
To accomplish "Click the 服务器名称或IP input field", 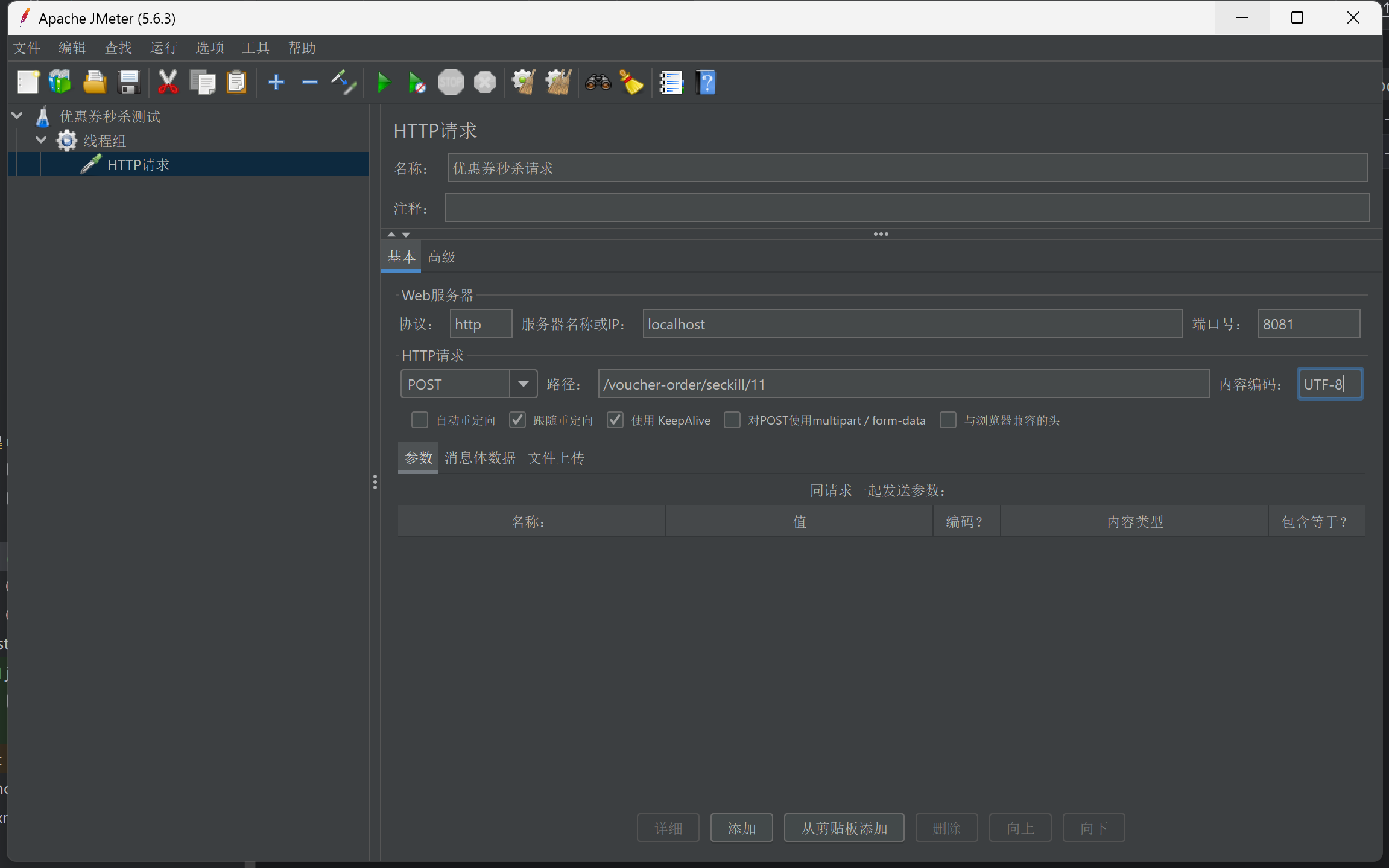I will coord(912,324).
